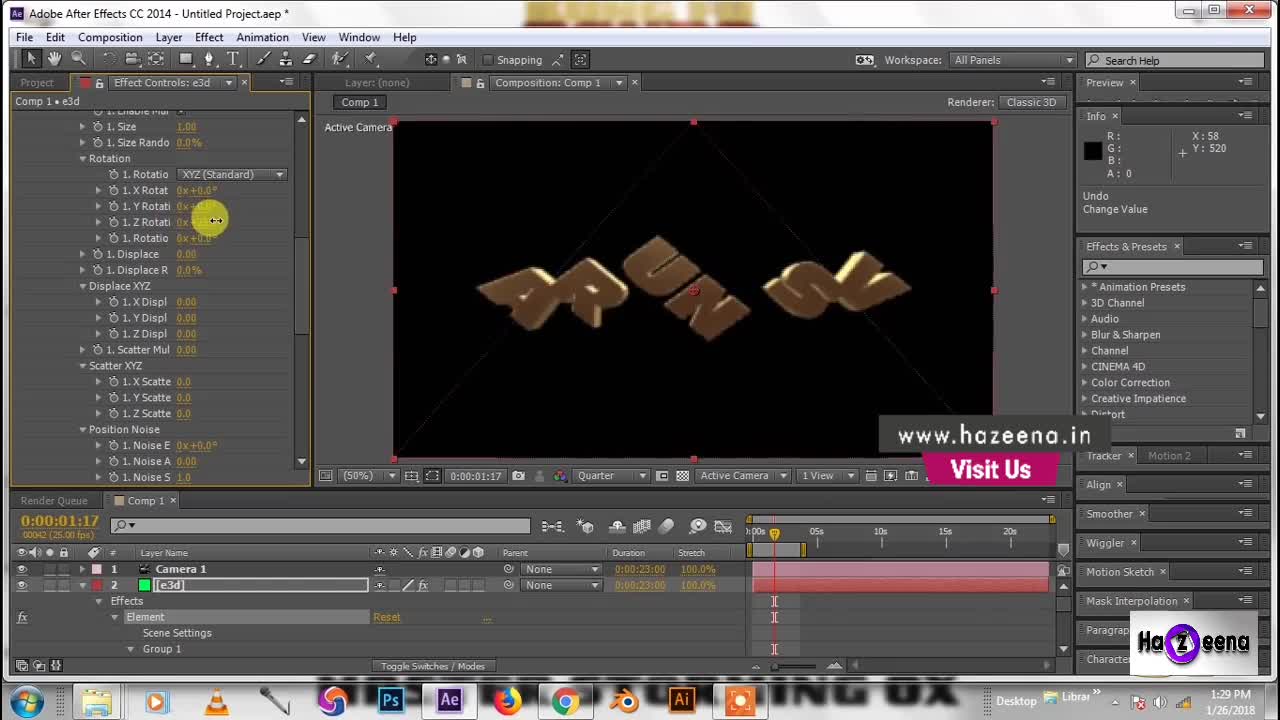Click the Classic 3D renderer button
The width and height of the screenshot is (1280, 720).
coord(1031,102)
